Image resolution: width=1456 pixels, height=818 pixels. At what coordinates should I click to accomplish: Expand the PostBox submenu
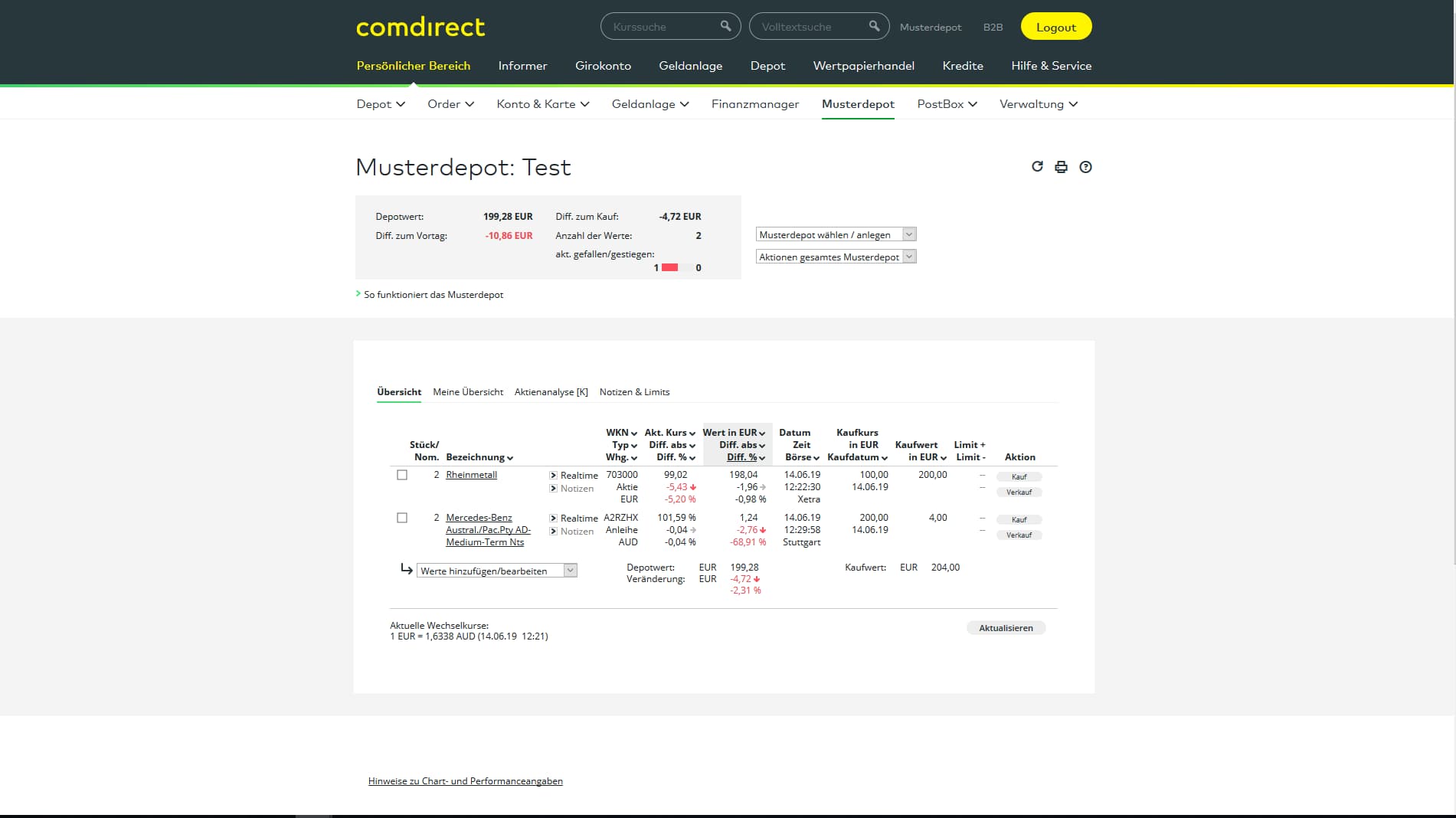tap(947, 104)
